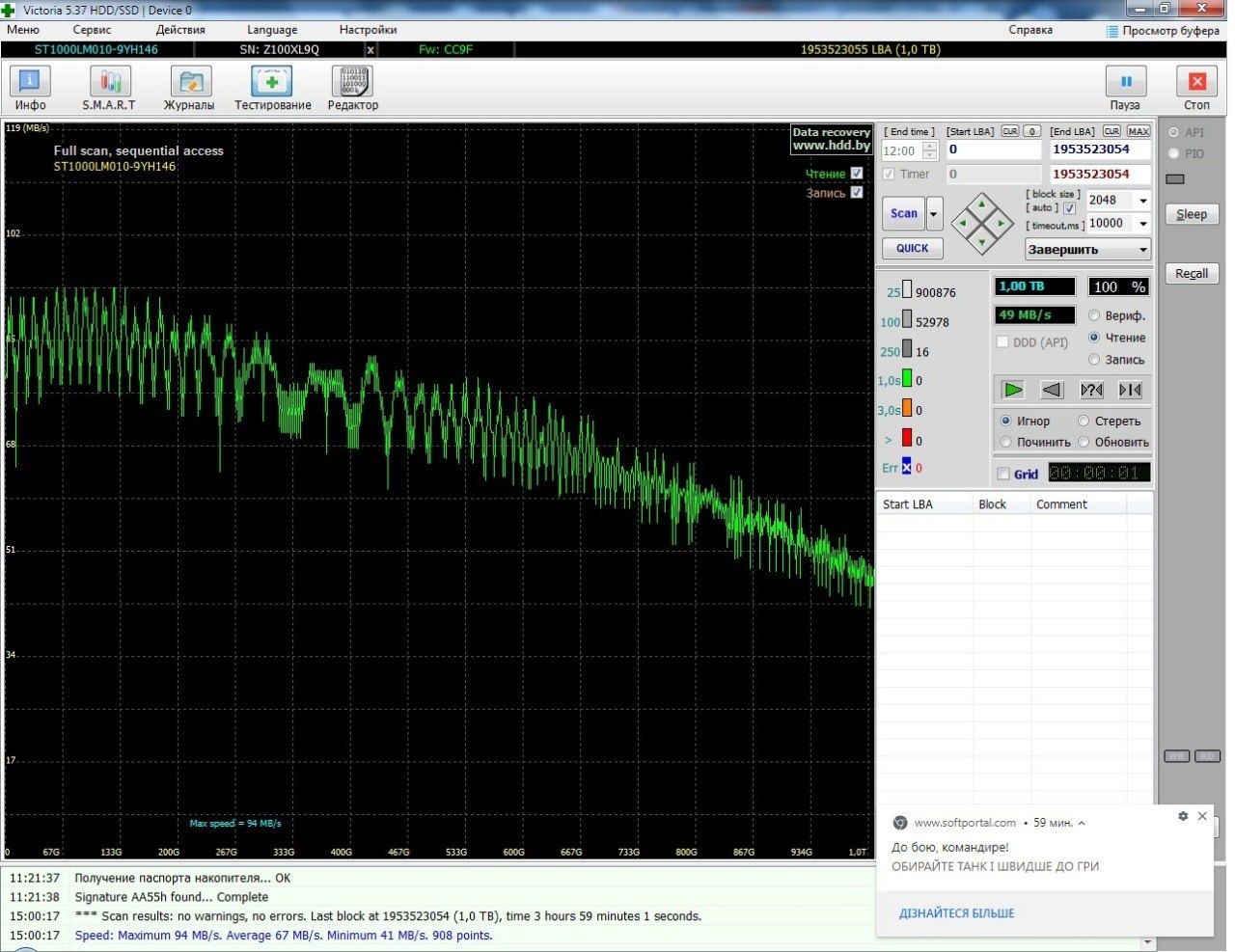Select the Вериф. radio button
The image size is (1235, 952).
click(x=1094, y=315)
